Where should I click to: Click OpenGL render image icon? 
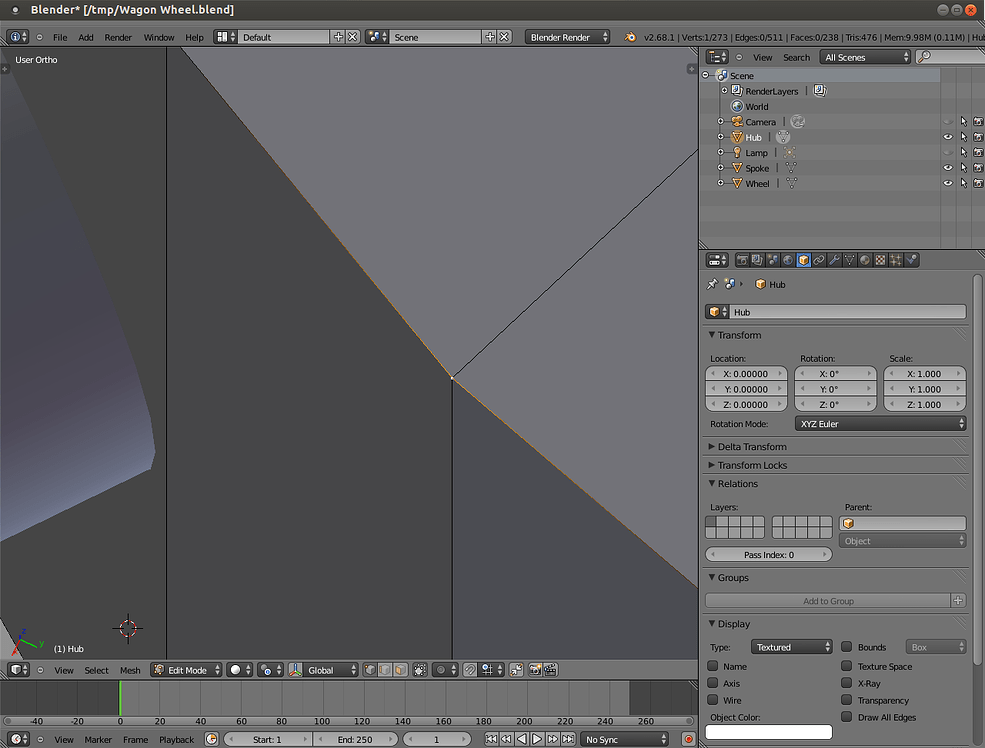click(x=535, y=670)
